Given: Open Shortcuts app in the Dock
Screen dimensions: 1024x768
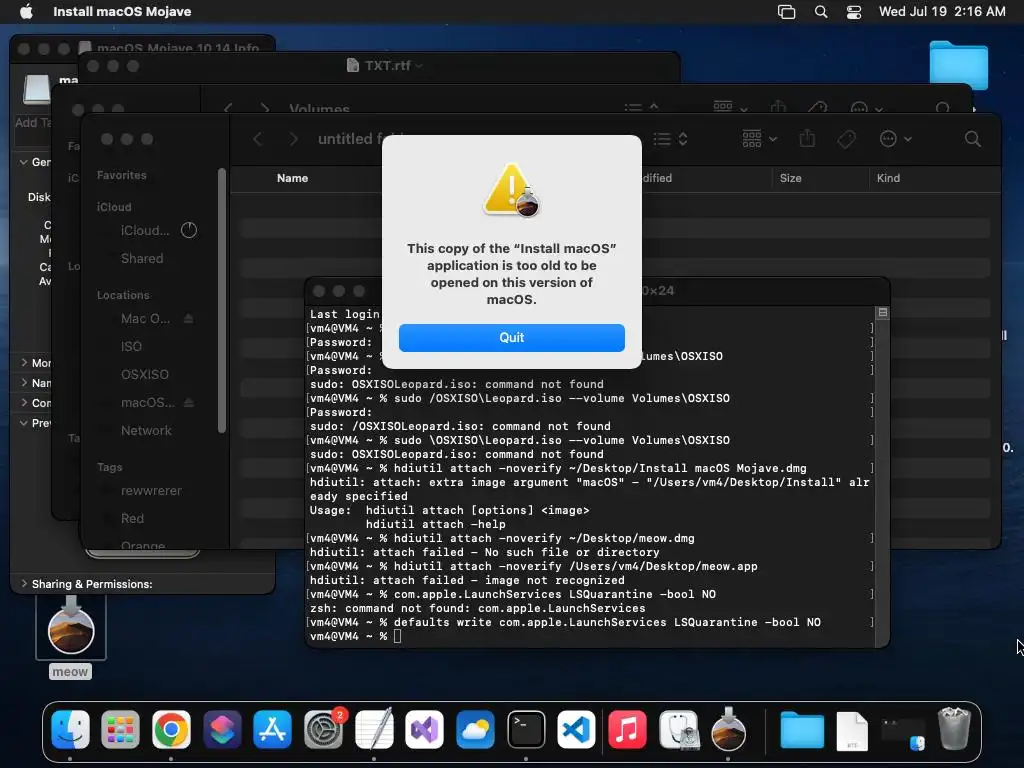Looking at the screenshot, I should point(222,729).
